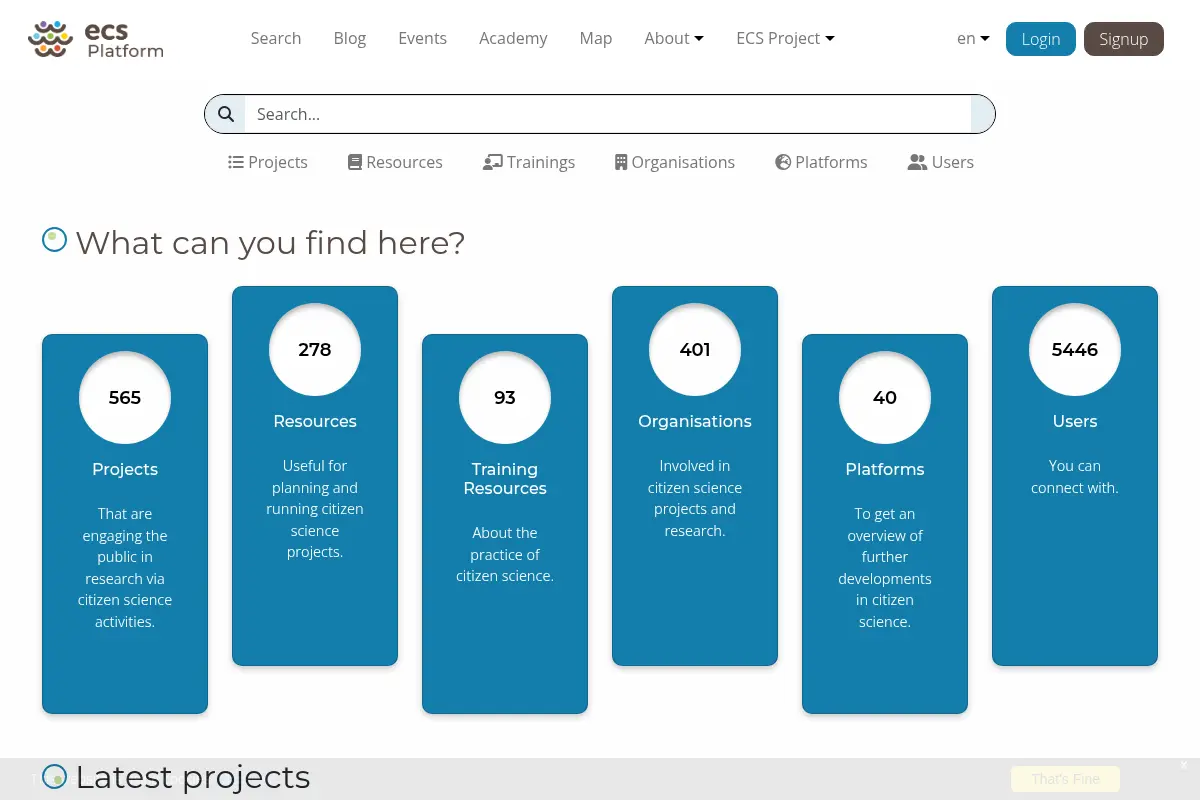Click the Signup button
The image size is (1200, 800).
point(1124,39)
